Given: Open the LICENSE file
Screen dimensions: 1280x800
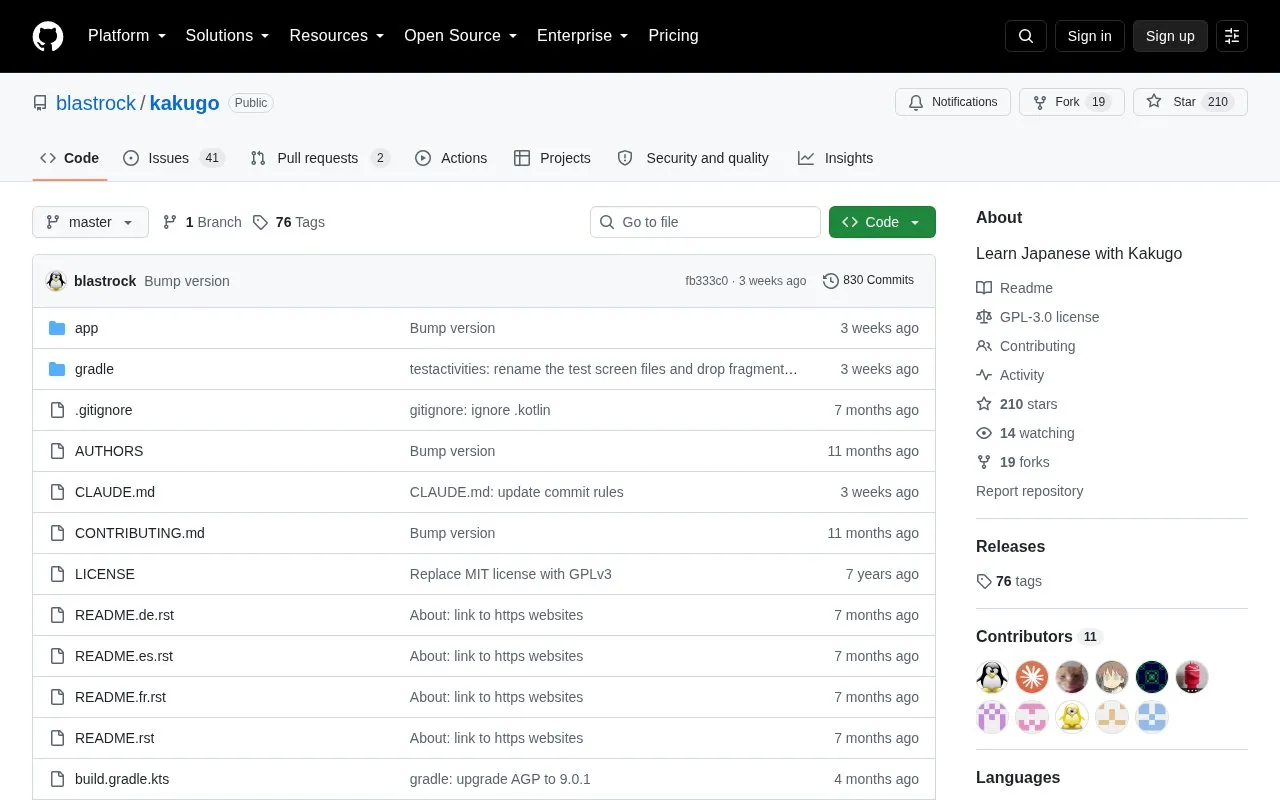Looking at the screenshot, I should pyautogui.click(x=105, y=574).
